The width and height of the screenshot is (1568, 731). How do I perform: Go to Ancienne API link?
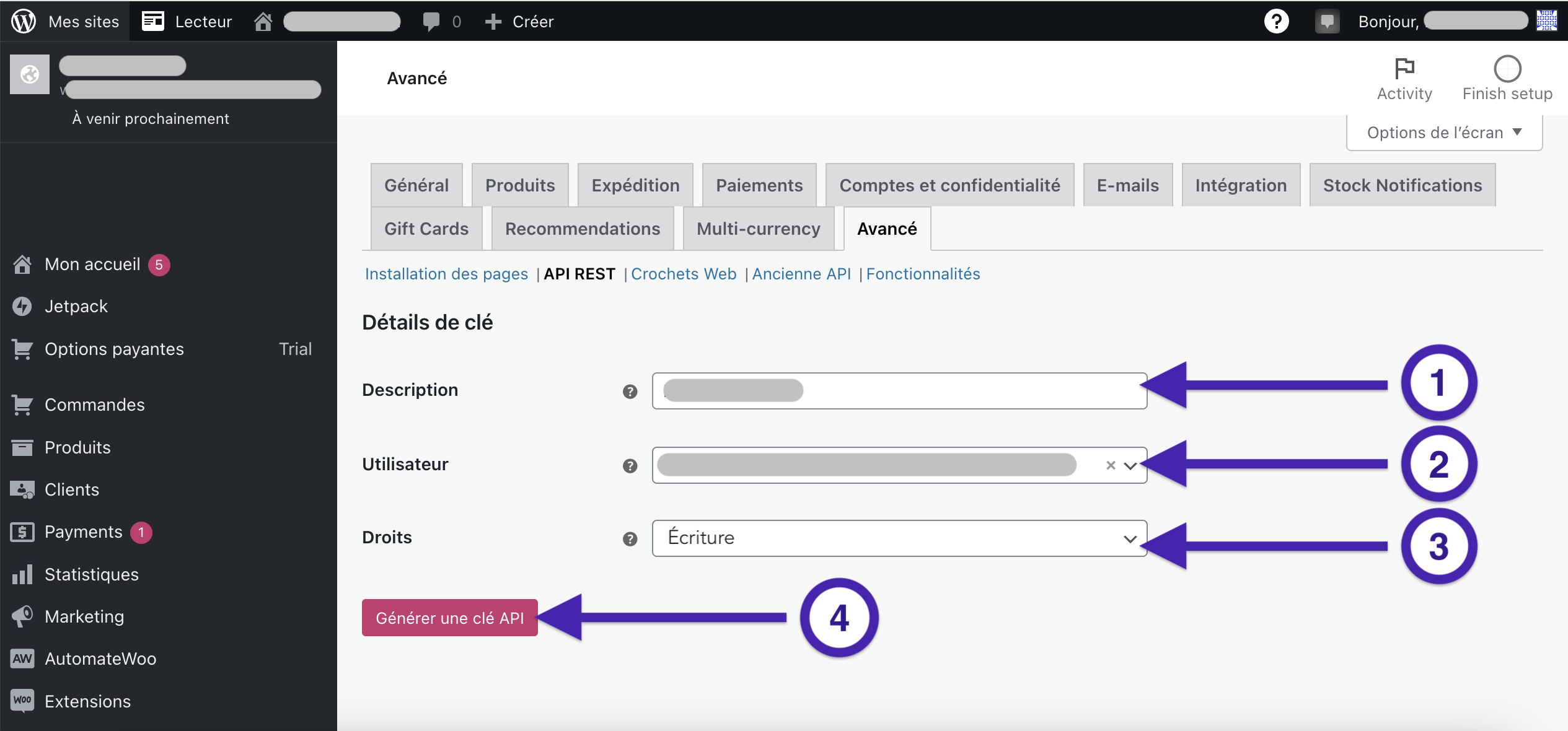[801, 274]
